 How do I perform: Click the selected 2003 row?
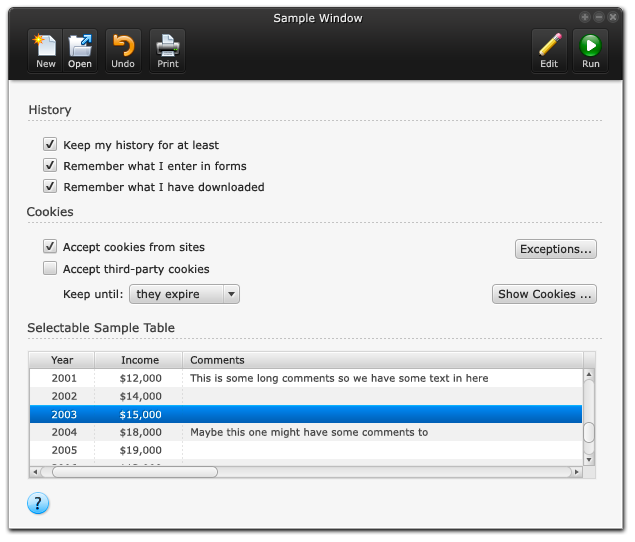pos(306,414)
